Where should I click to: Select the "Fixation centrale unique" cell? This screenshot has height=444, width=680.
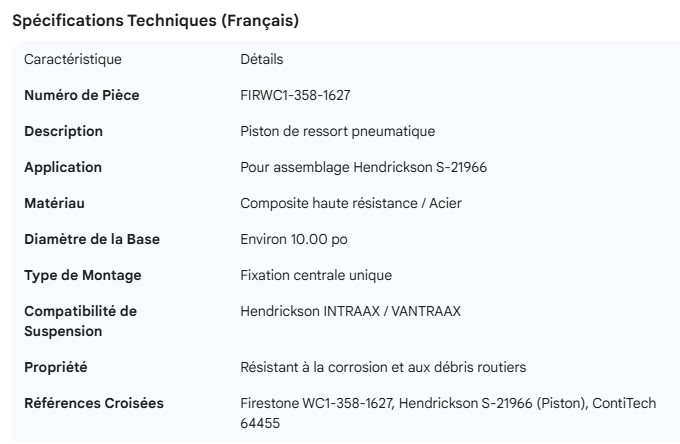pyautogui.click(x=316, y=275)
